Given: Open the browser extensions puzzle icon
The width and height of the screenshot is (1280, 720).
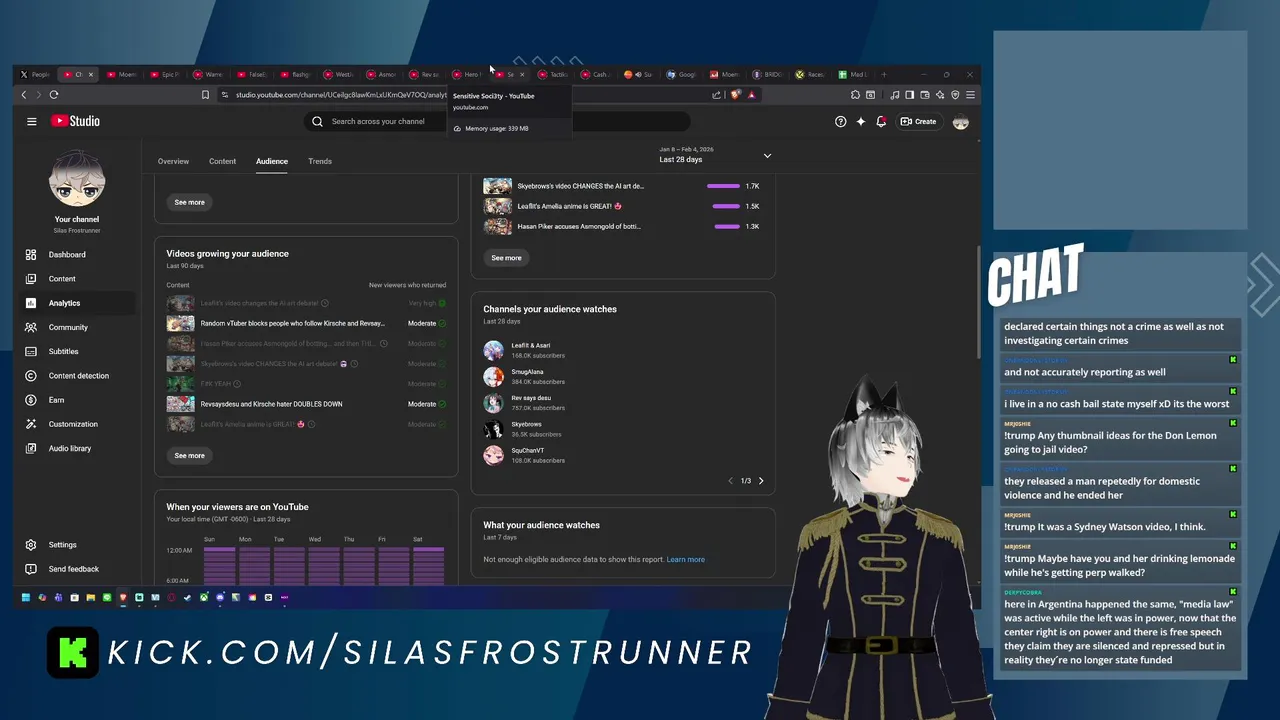Looking at the screenshot, I should coord(855,95).
